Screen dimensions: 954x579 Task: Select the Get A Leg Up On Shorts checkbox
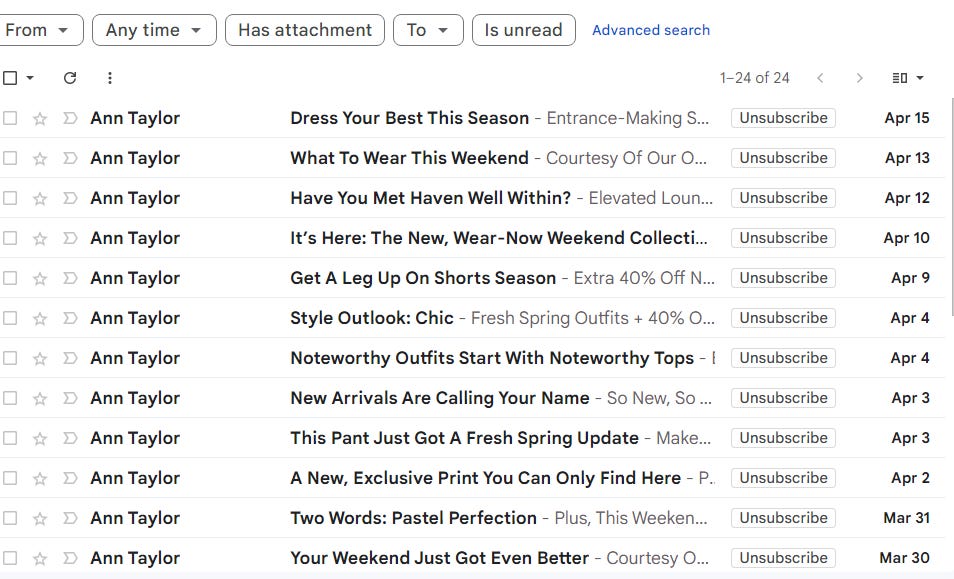coord(10,279)
